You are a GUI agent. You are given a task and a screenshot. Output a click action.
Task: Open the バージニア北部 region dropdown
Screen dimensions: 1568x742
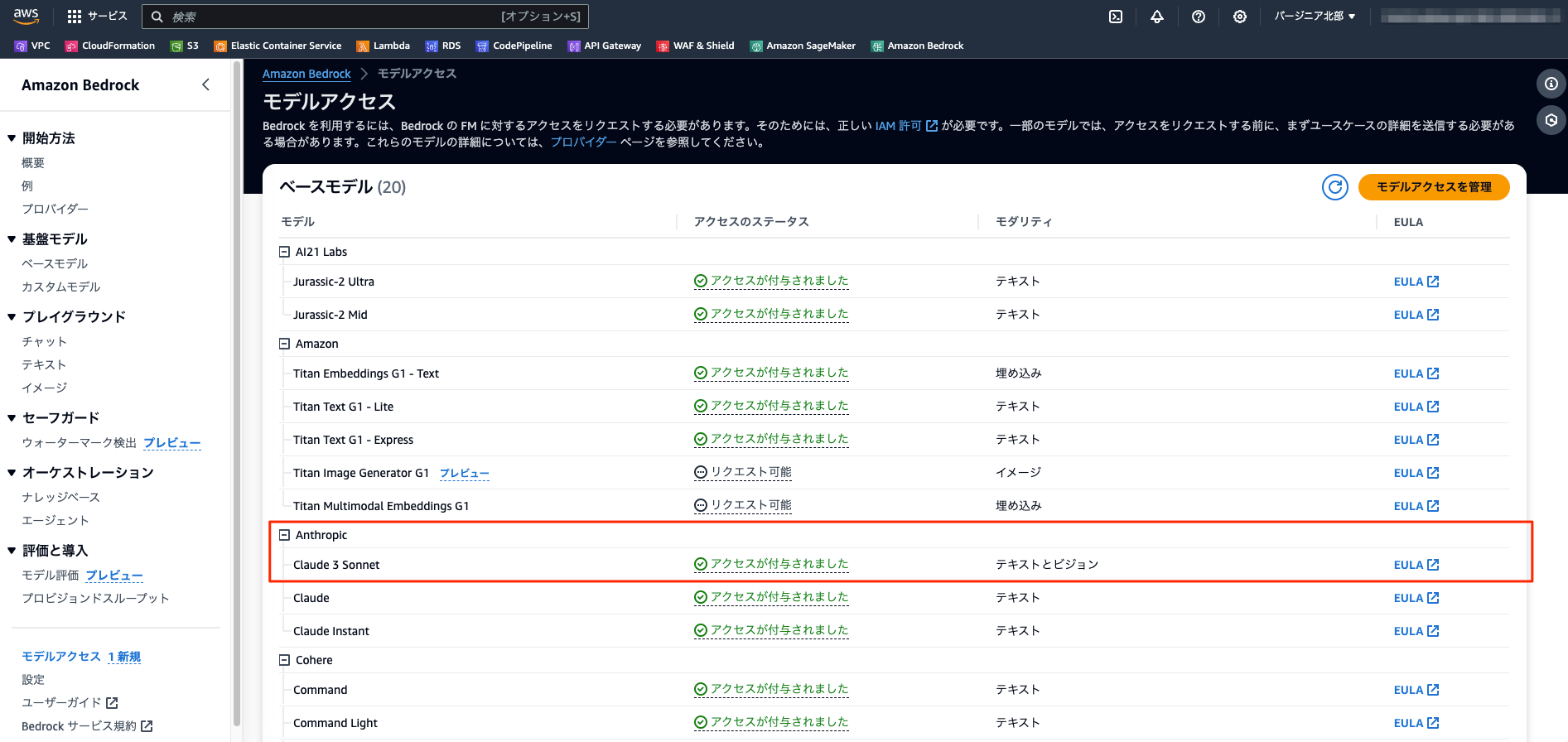click(1315, 17)
